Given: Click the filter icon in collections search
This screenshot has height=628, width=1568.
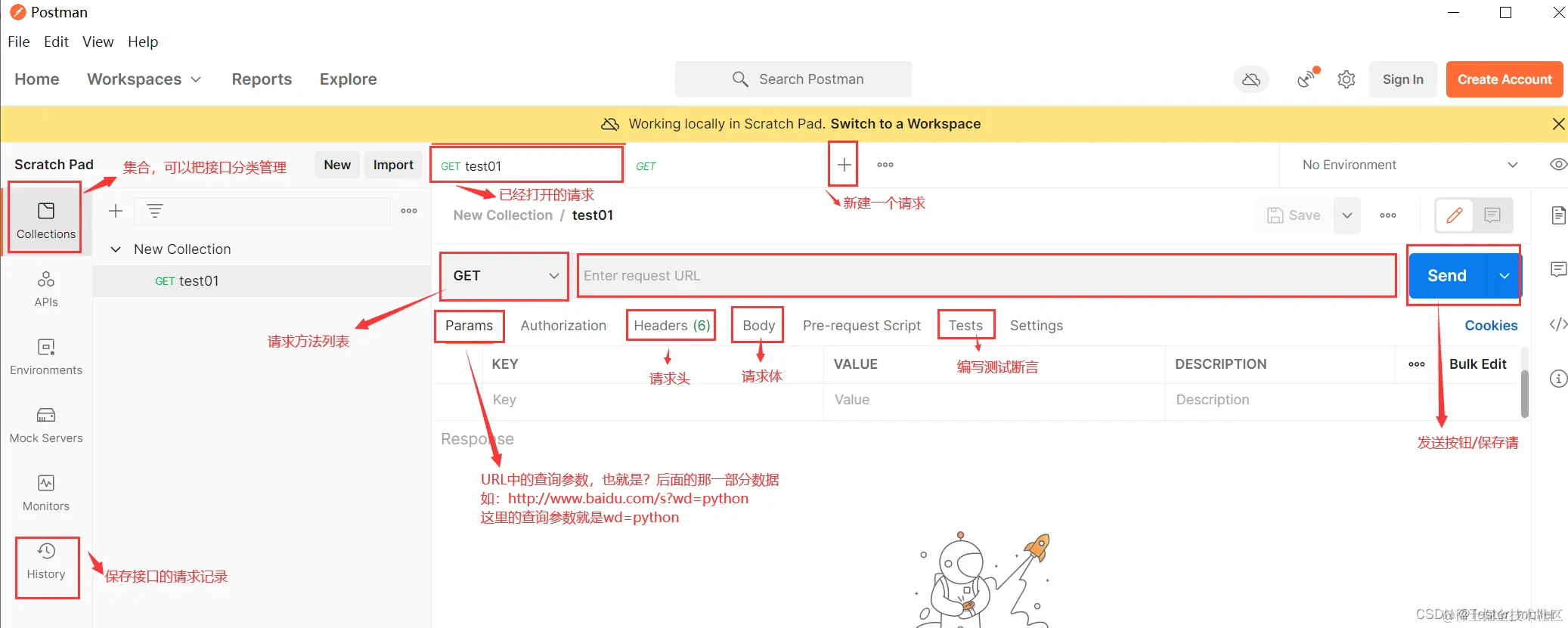Looking at the screenshot, I should point(155,211).
